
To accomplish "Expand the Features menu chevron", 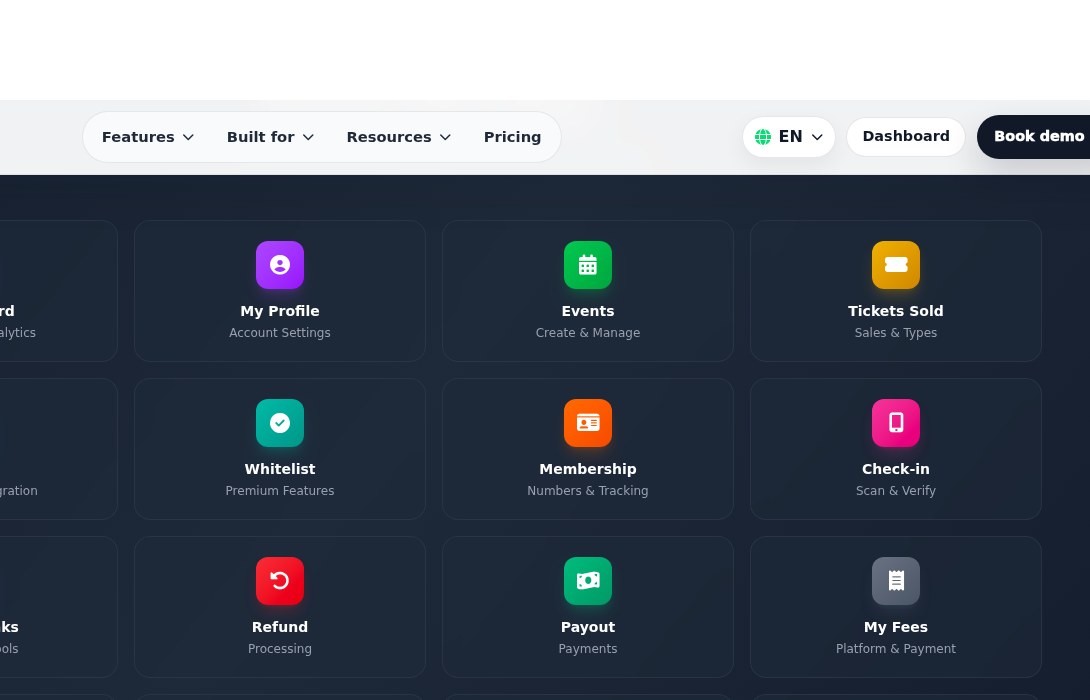I will (188, 138).
